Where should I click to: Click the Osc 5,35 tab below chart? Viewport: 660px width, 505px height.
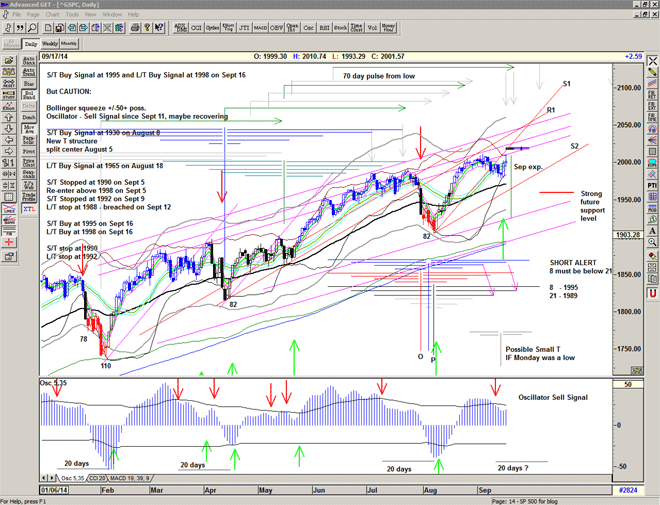pos(75,479)
